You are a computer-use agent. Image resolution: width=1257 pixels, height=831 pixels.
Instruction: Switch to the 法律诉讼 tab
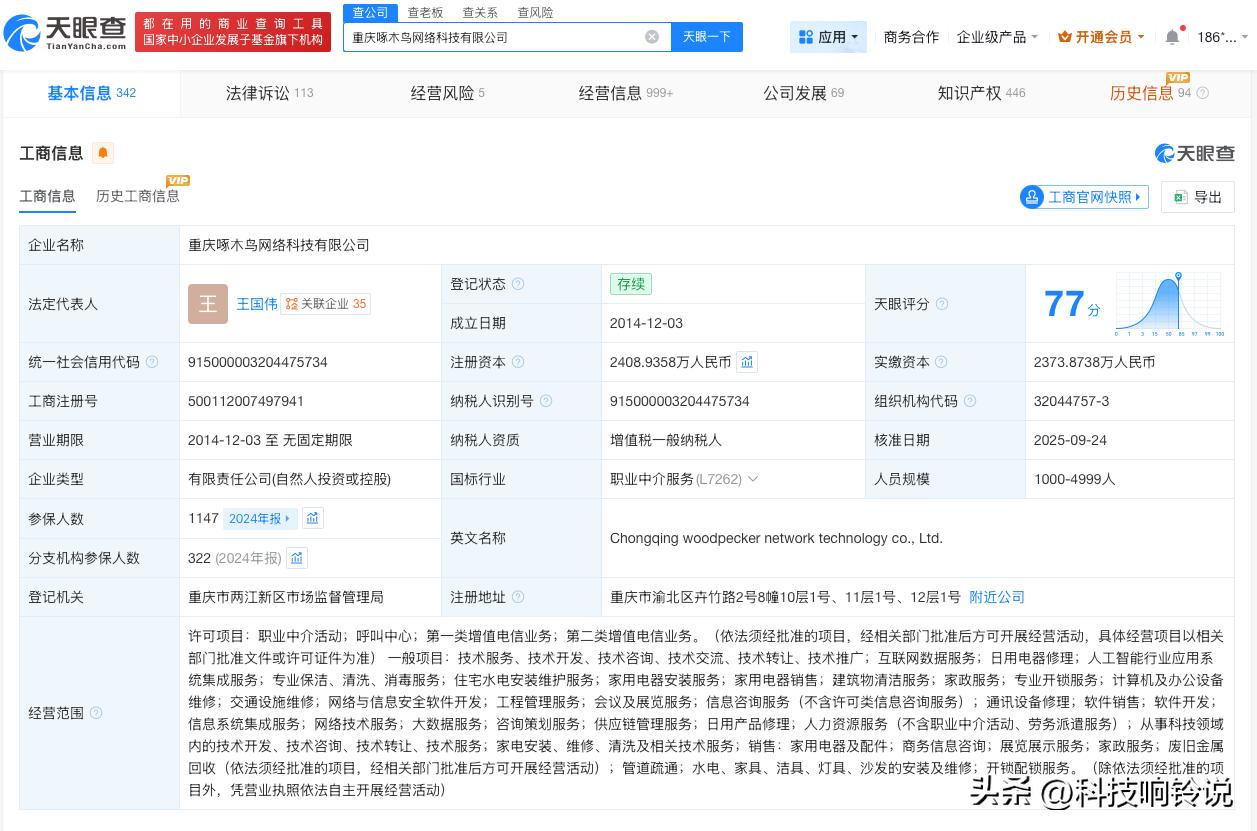click(258, 93)
